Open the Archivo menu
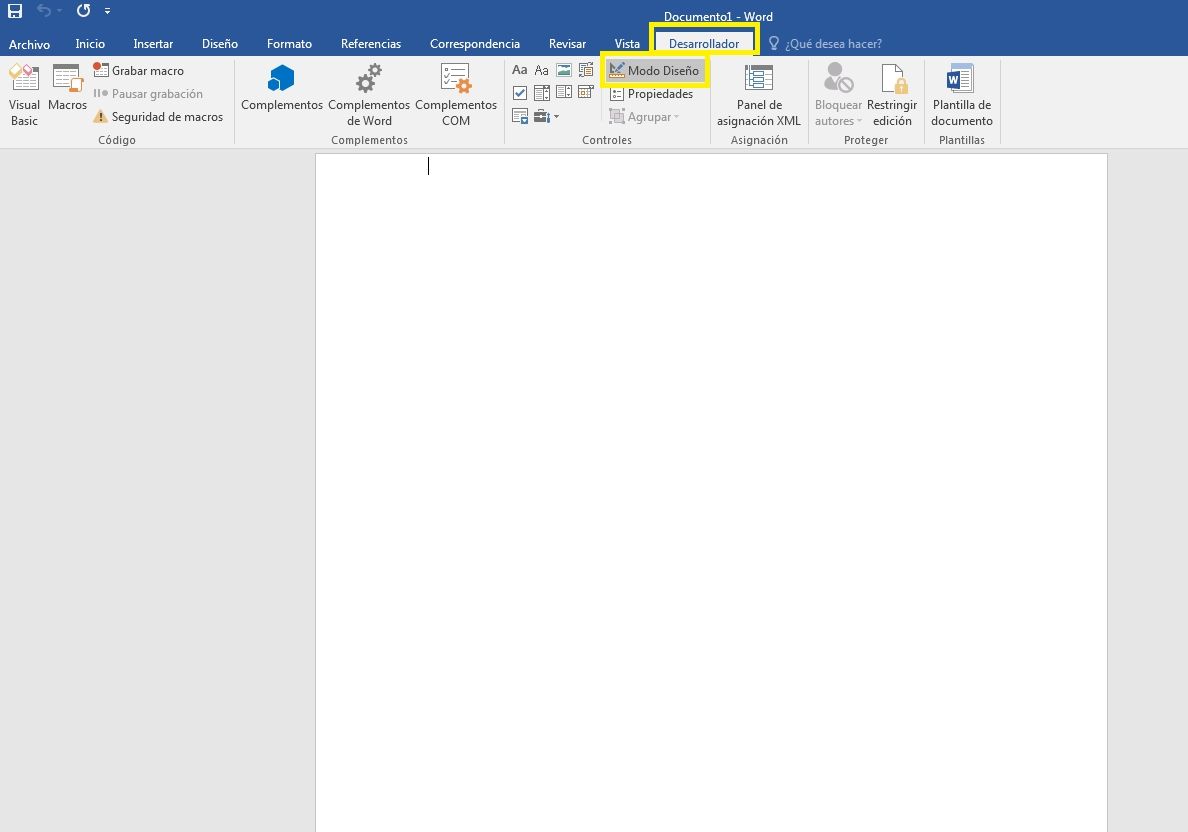The width and height of the screenshot is (1188, 832). coord(29,44)
